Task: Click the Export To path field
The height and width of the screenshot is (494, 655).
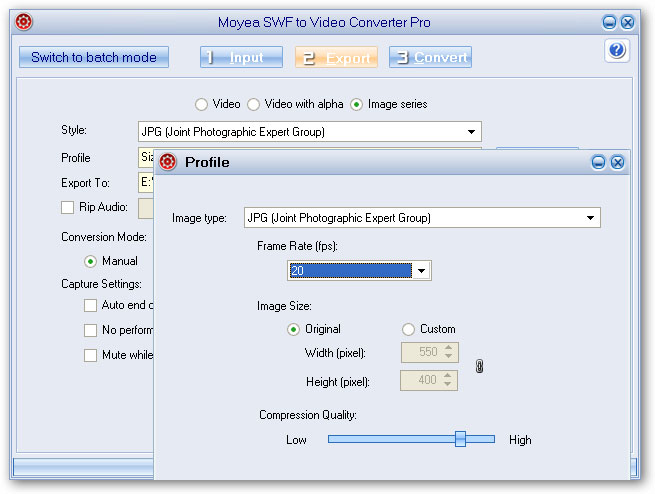Action: pyautogui.click(x=146, y=183)
